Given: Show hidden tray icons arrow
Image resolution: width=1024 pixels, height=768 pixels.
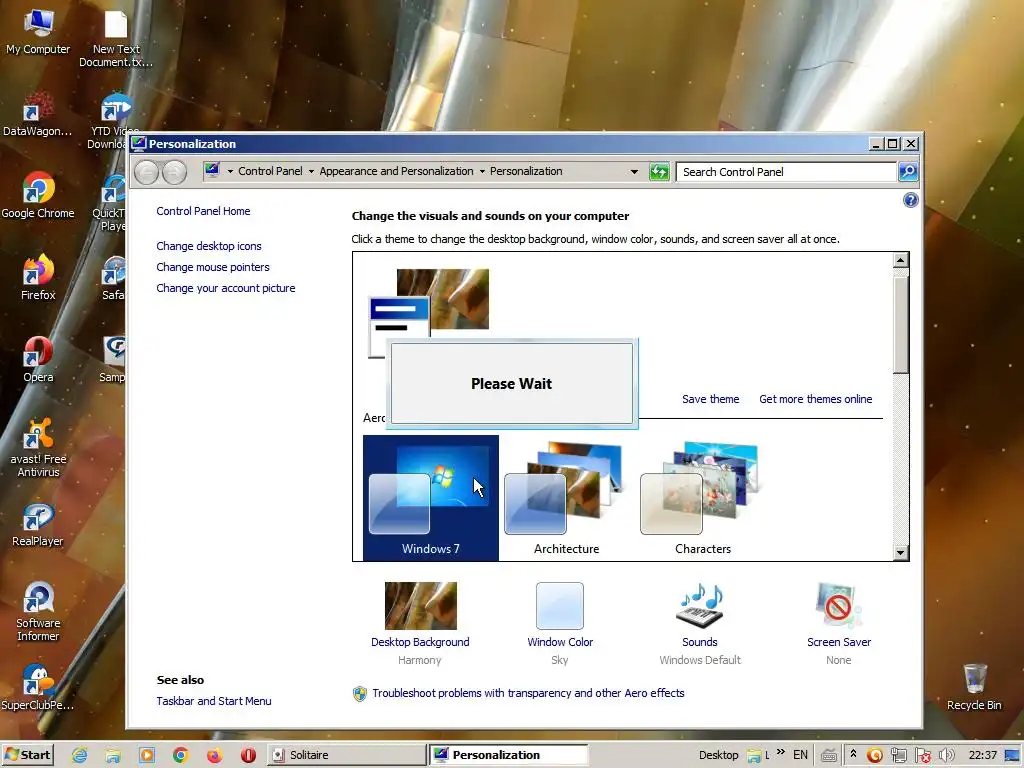Looking at the screenshot, I should (853, 754).
